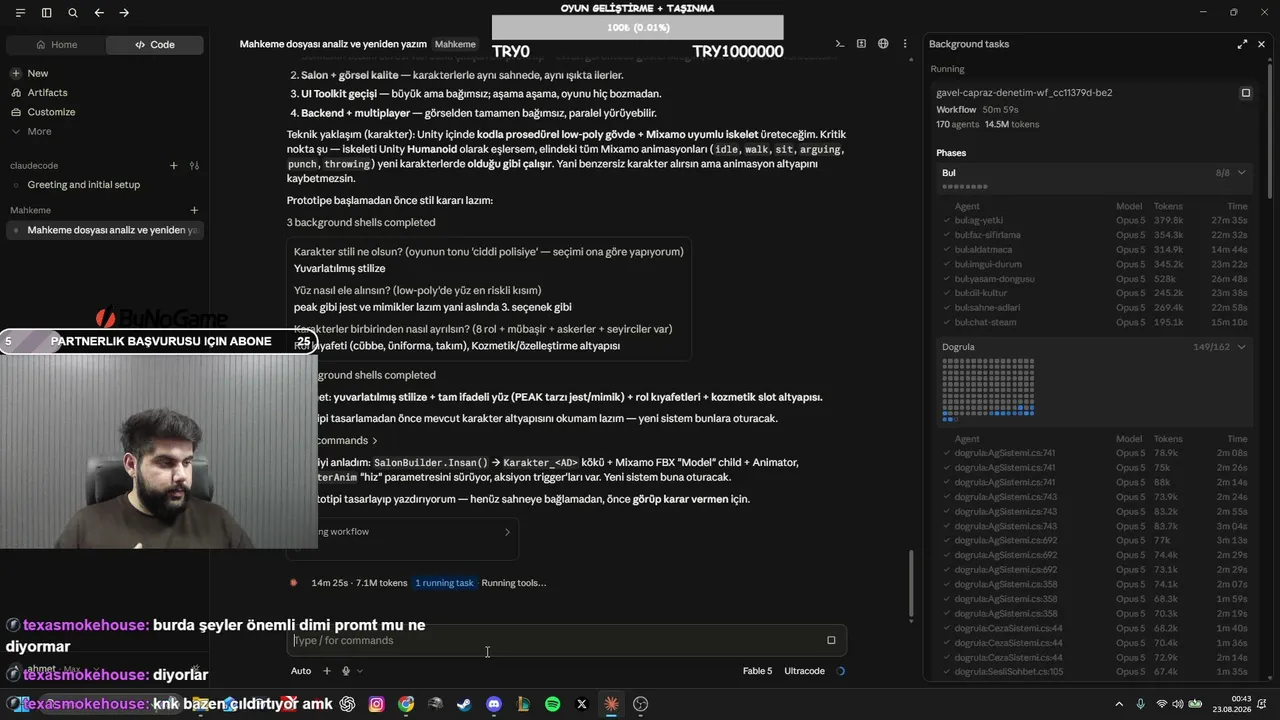Open the bul:ag-yetki agent row

pos(1095,220)
